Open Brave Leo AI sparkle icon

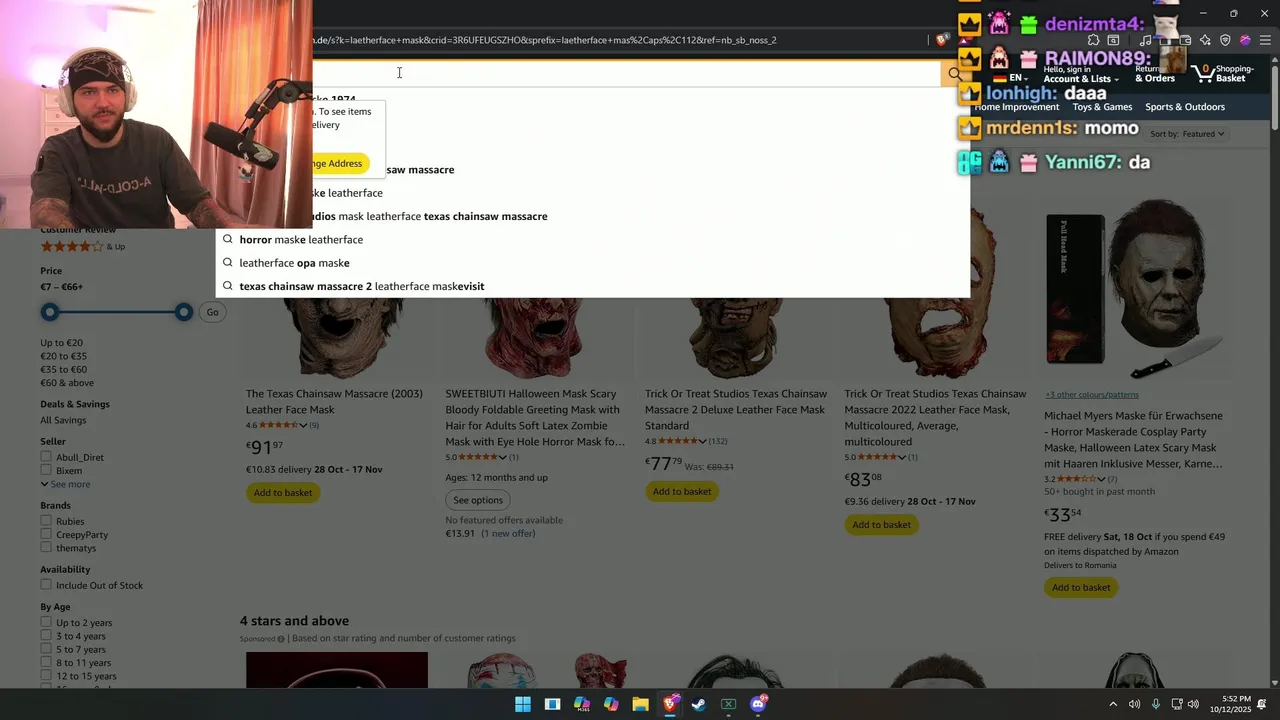1205,40
